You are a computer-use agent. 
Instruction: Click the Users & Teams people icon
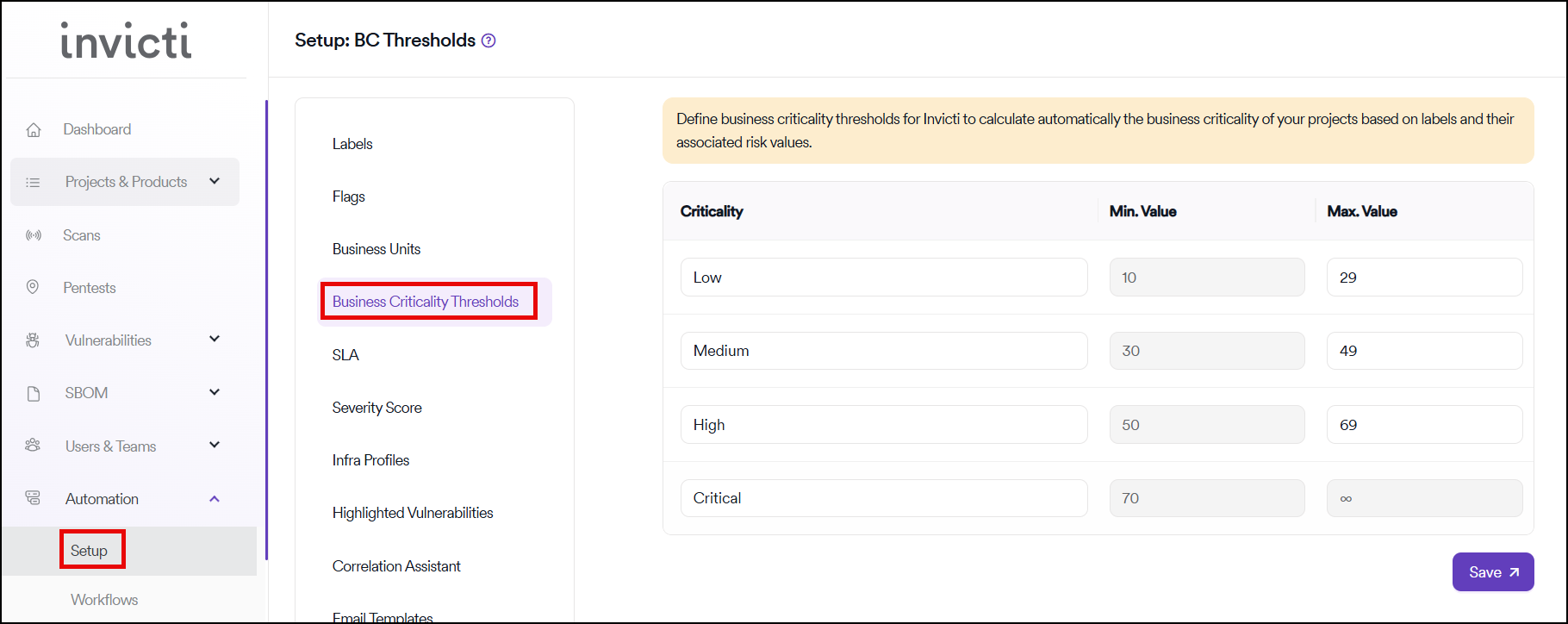pyautogui.click(x=33, y=446)
